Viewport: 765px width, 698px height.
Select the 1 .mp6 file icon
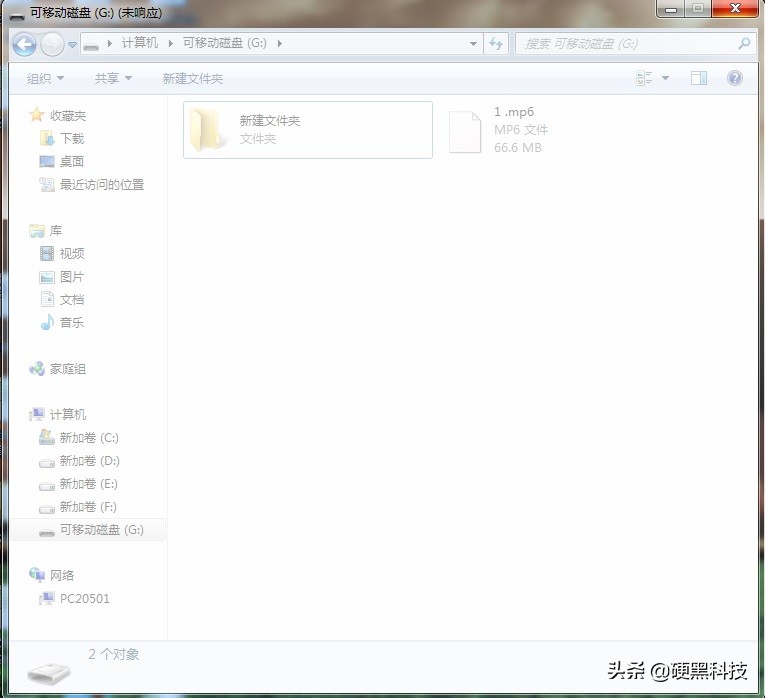464,132
